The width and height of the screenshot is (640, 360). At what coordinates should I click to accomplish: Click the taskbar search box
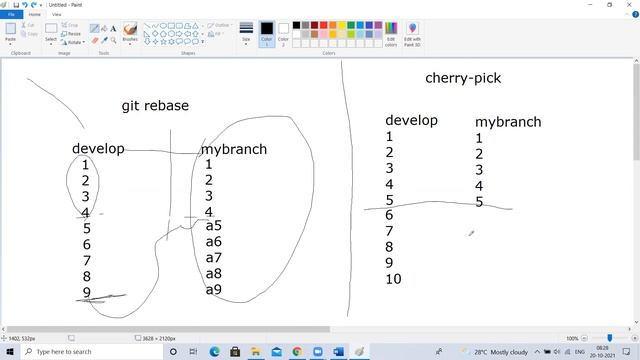(x=91, y=351)
